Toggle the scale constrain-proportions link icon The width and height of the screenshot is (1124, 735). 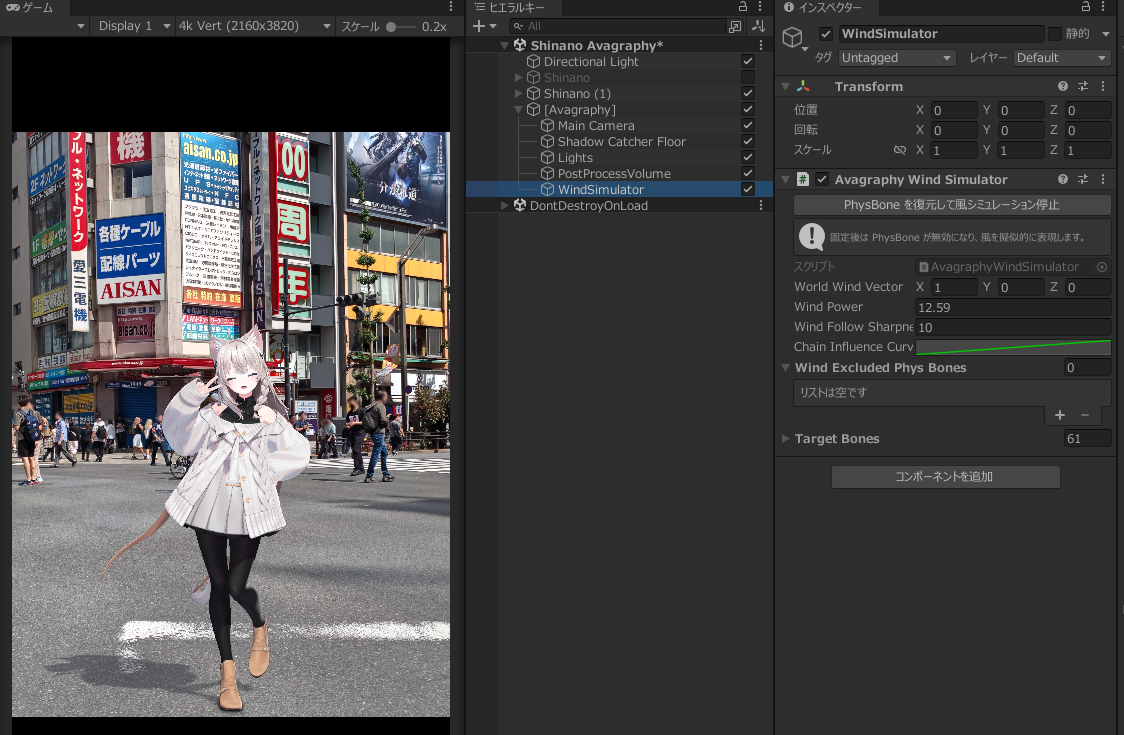click(x=900, y=150)
